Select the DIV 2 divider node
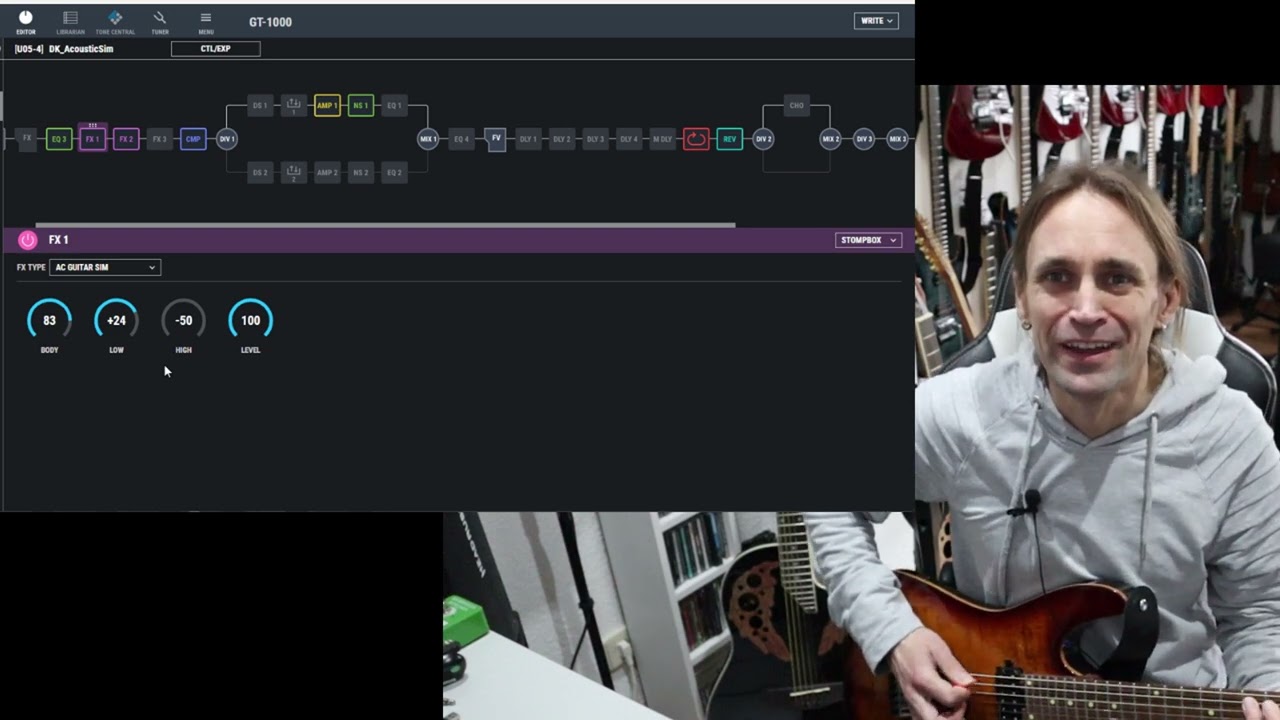Image resolution: width=1280 pixels, height=720 pixels. pyautogui.click(x=764, y=139)
